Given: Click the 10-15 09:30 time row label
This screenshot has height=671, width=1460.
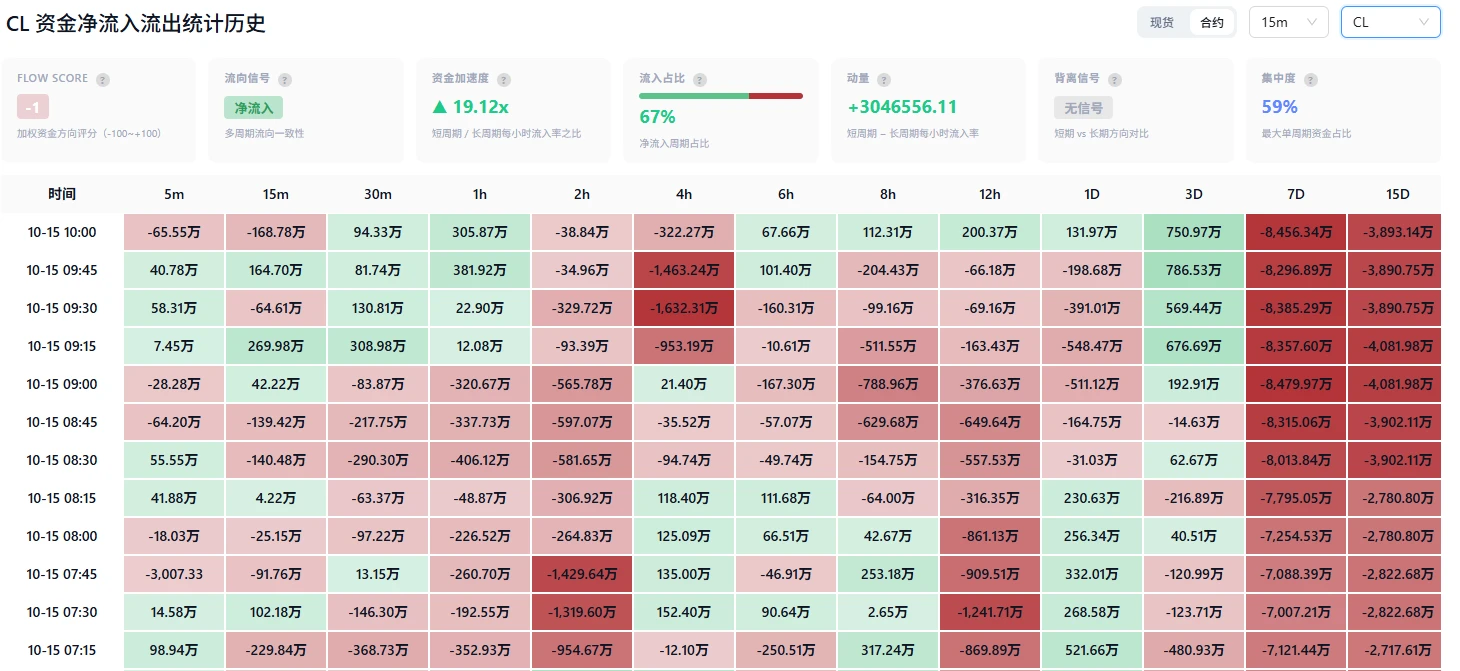Looking at the screenshot, I should pyautogui.click(x=62, y=308).
